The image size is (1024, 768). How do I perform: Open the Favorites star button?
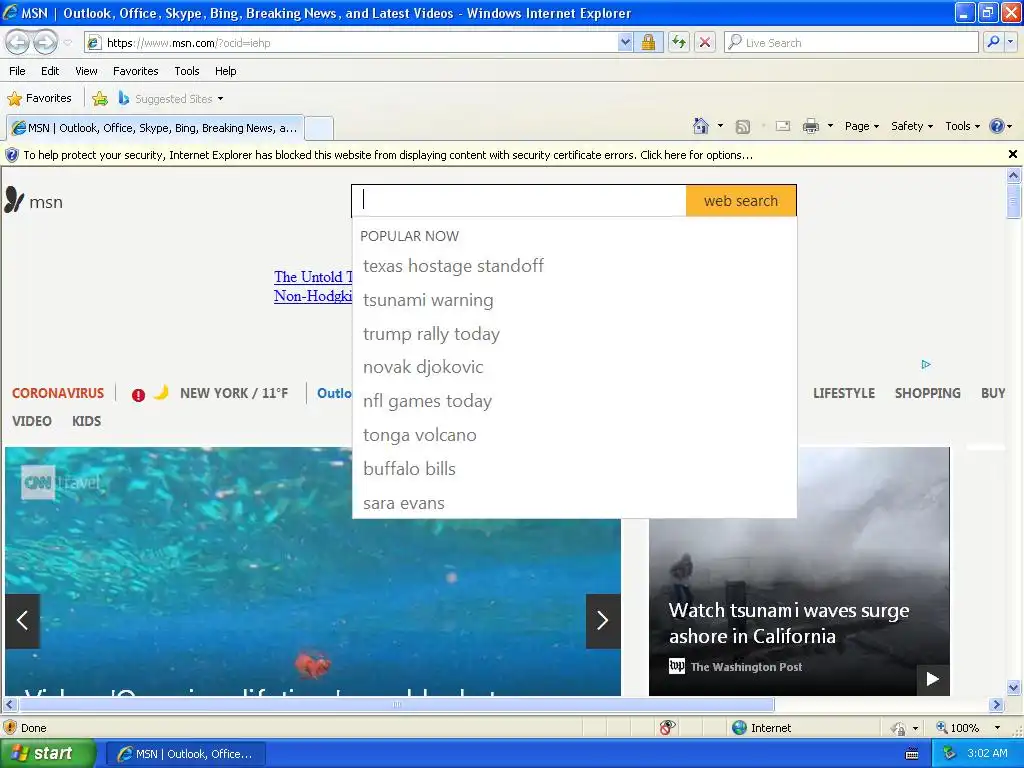point(39,99)
